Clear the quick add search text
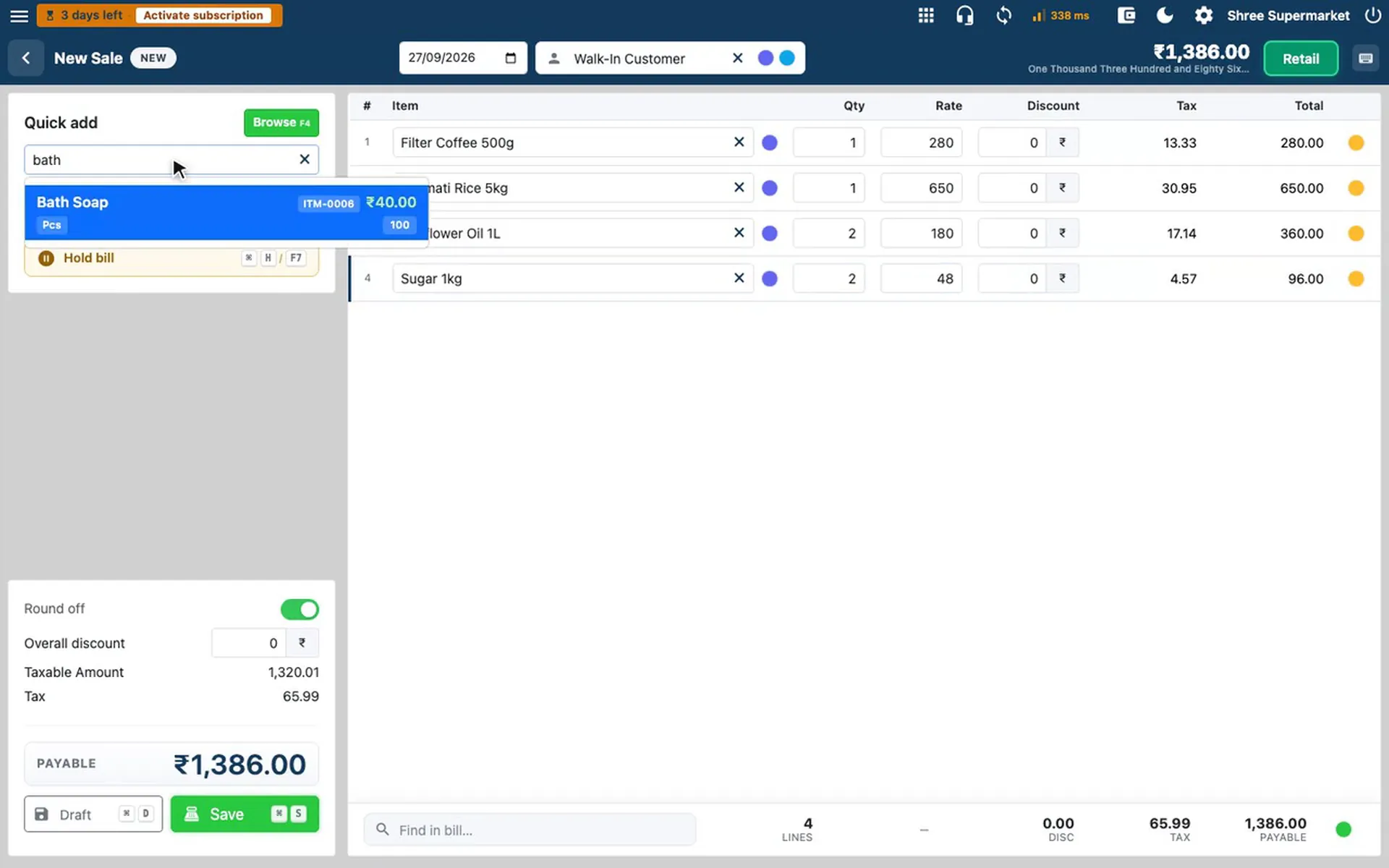The height and width of the screenshot is (868, 1389). point(305,159)
